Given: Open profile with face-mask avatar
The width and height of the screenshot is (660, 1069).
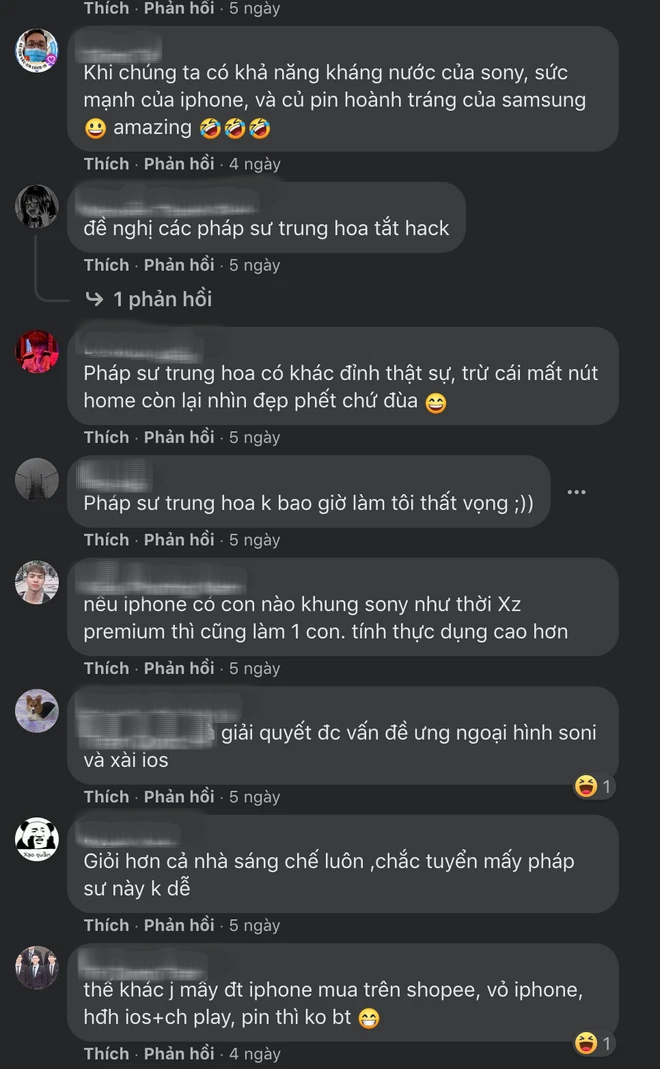Looking at the screenshot, I should click(37, 50).
